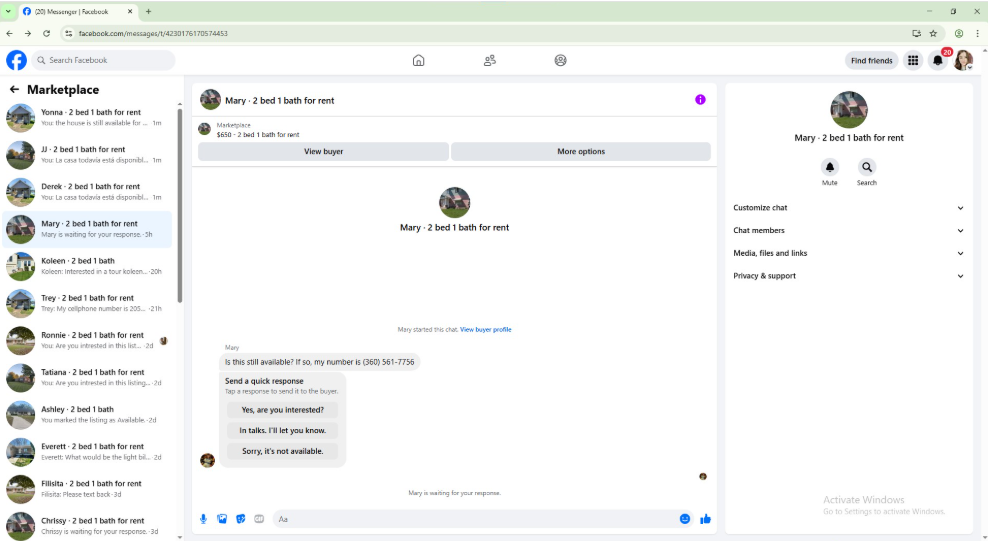This screenshot has width=988, height=541.
Task: Click Mary's message with phone number
Action: 319,362
